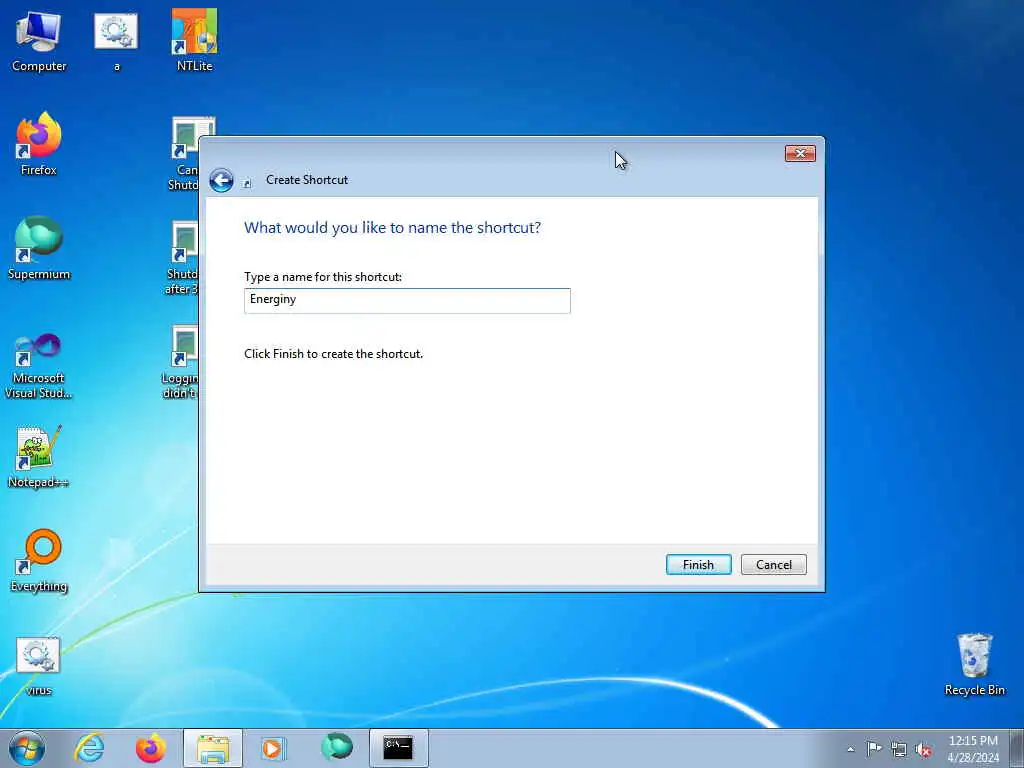Viewport: 1024px width, 768px height.
Task: Open the taskbar clock and date
Action: [973, 749]
